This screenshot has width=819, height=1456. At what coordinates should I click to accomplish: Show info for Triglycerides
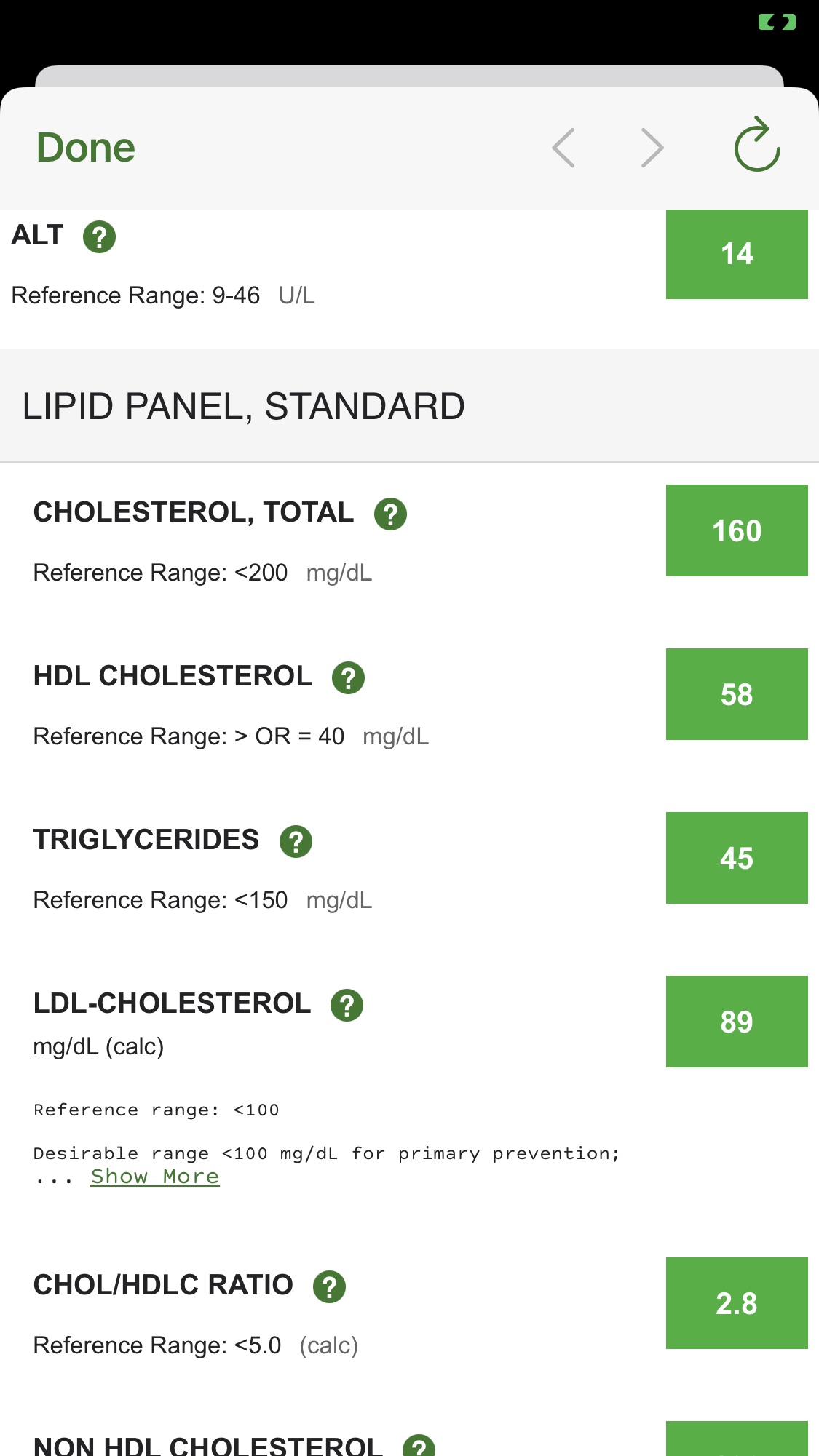(x=296, y=842)
